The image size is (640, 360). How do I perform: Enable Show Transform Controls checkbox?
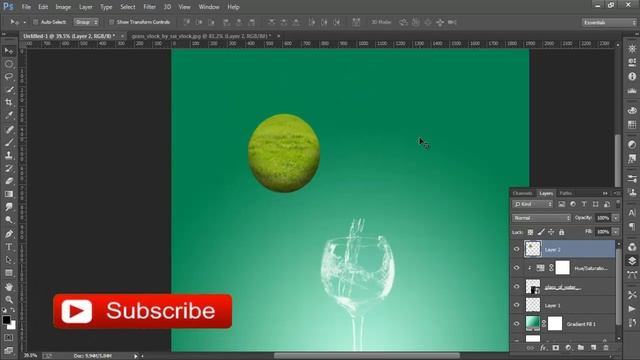coord(111,22)
